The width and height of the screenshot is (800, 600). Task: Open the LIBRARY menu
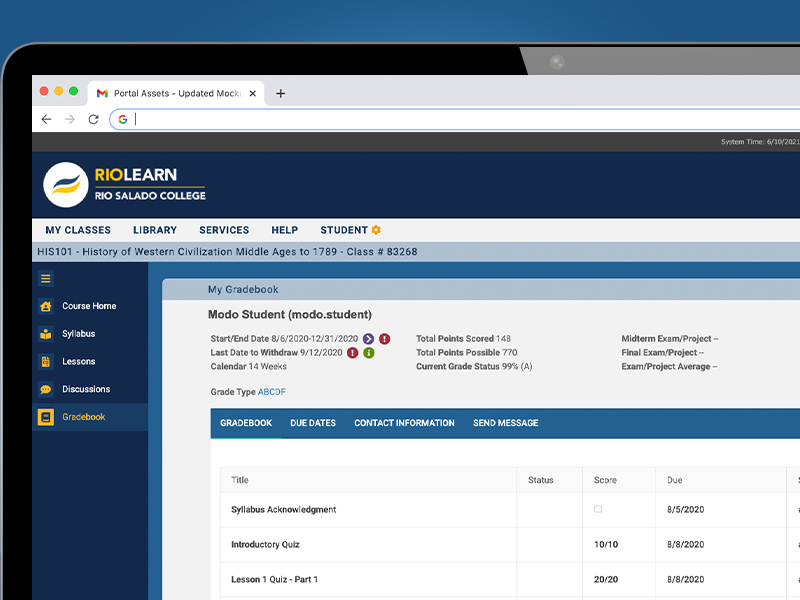pos(155,230)
